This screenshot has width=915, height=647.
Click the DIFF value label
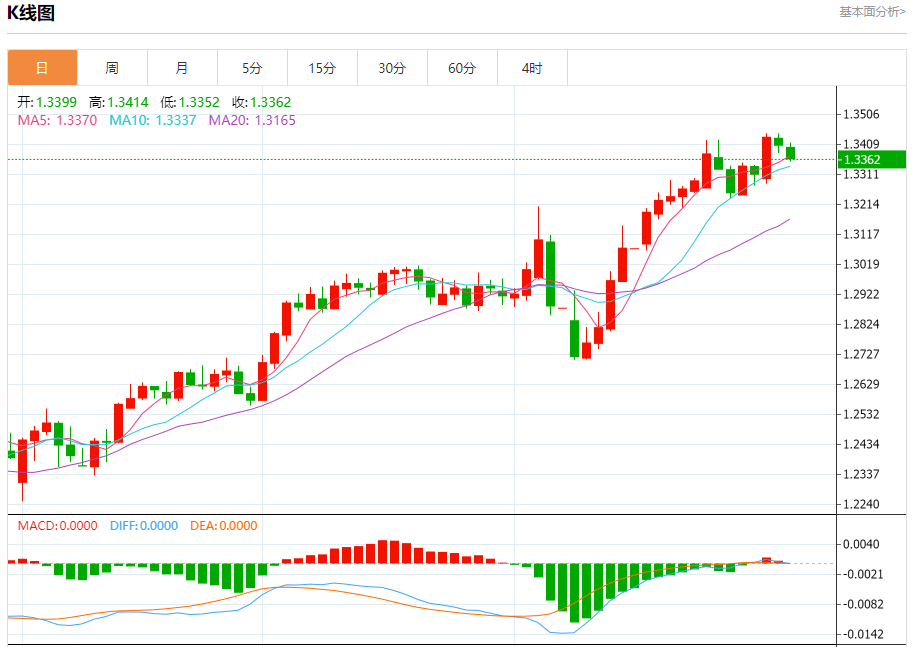coord(144,526)
